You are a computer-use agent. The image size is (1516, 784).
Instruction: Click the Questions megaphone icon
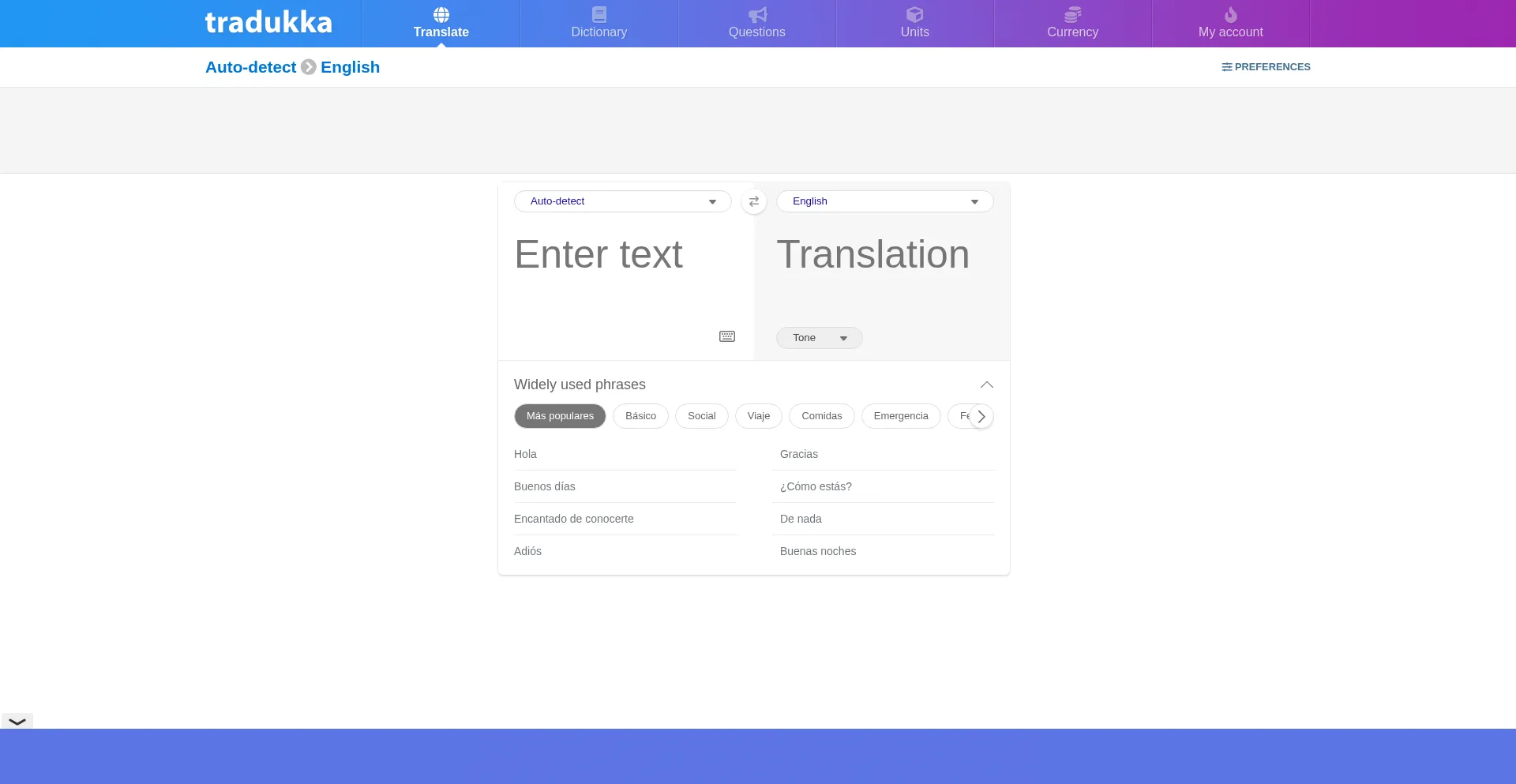click(757, 14)
